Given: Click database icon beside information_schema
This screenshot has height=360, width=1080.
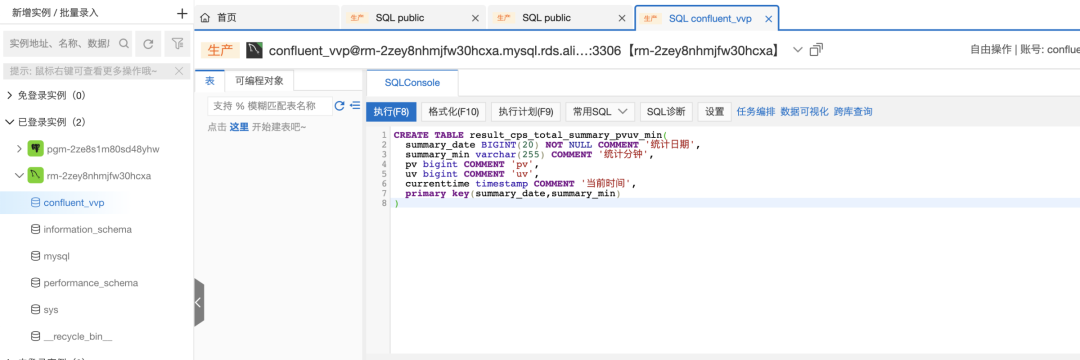Looking at the screenshot, I should (x=35, y=229).
